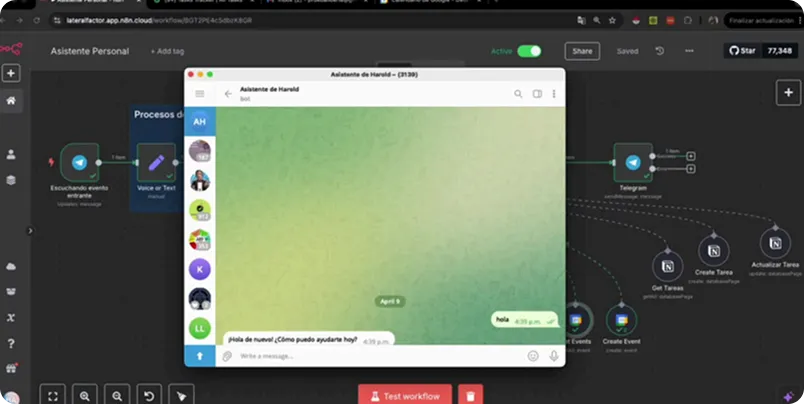Click the Write a message field
The height and width of the screenshot is (404, 804).
coord(370,356)
